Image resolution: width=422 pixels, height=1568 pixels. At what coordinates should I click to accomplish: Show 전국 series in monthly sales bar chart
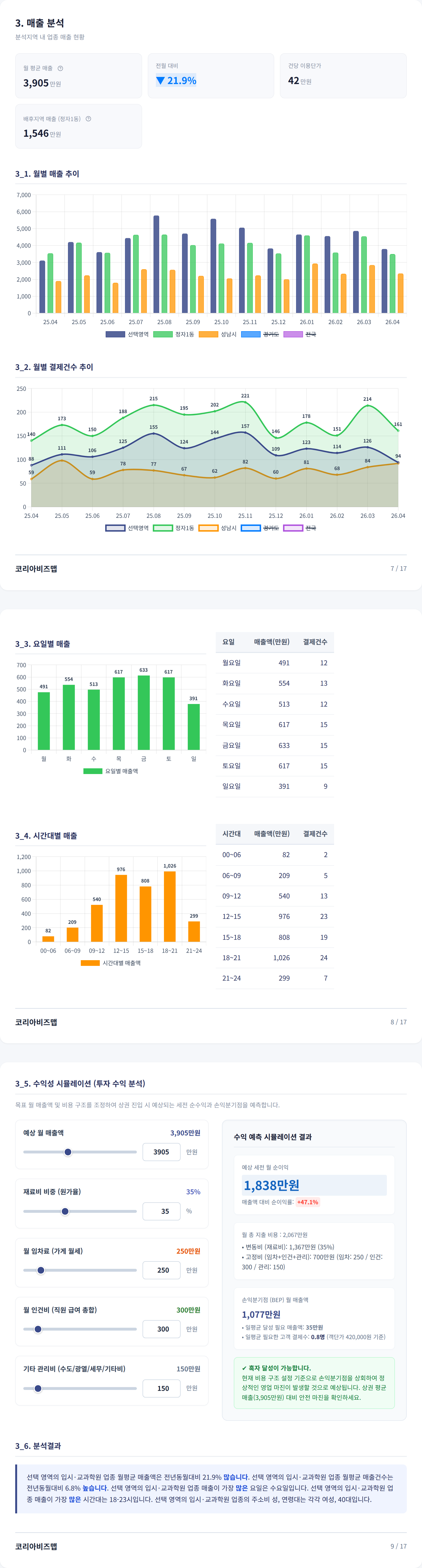coord(300,334)
